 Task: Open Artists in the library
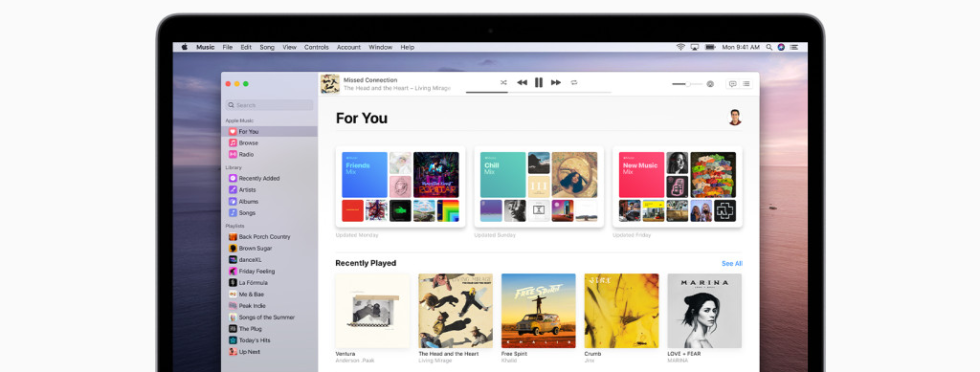[270, 189]
